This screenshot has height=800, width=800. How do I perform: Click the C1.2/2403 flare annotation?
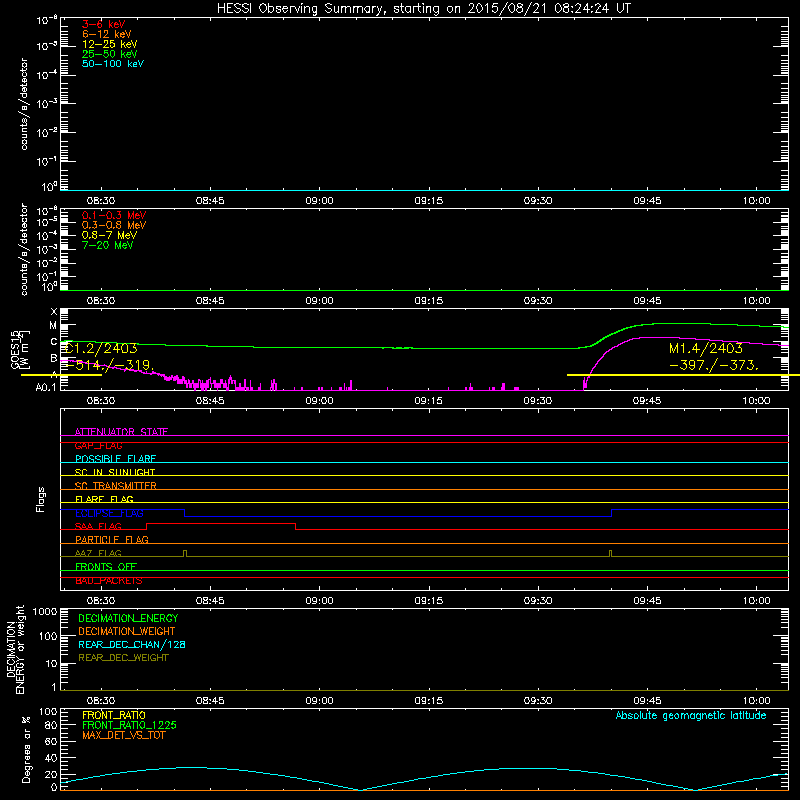(101, 348)
